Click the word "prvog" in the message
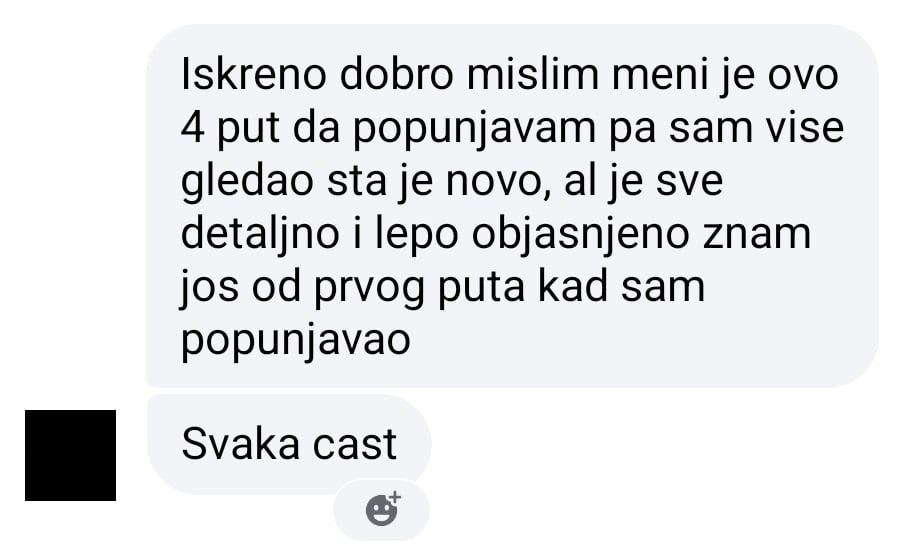The height and width of the screenshot is (554, 899). point(370,289)
